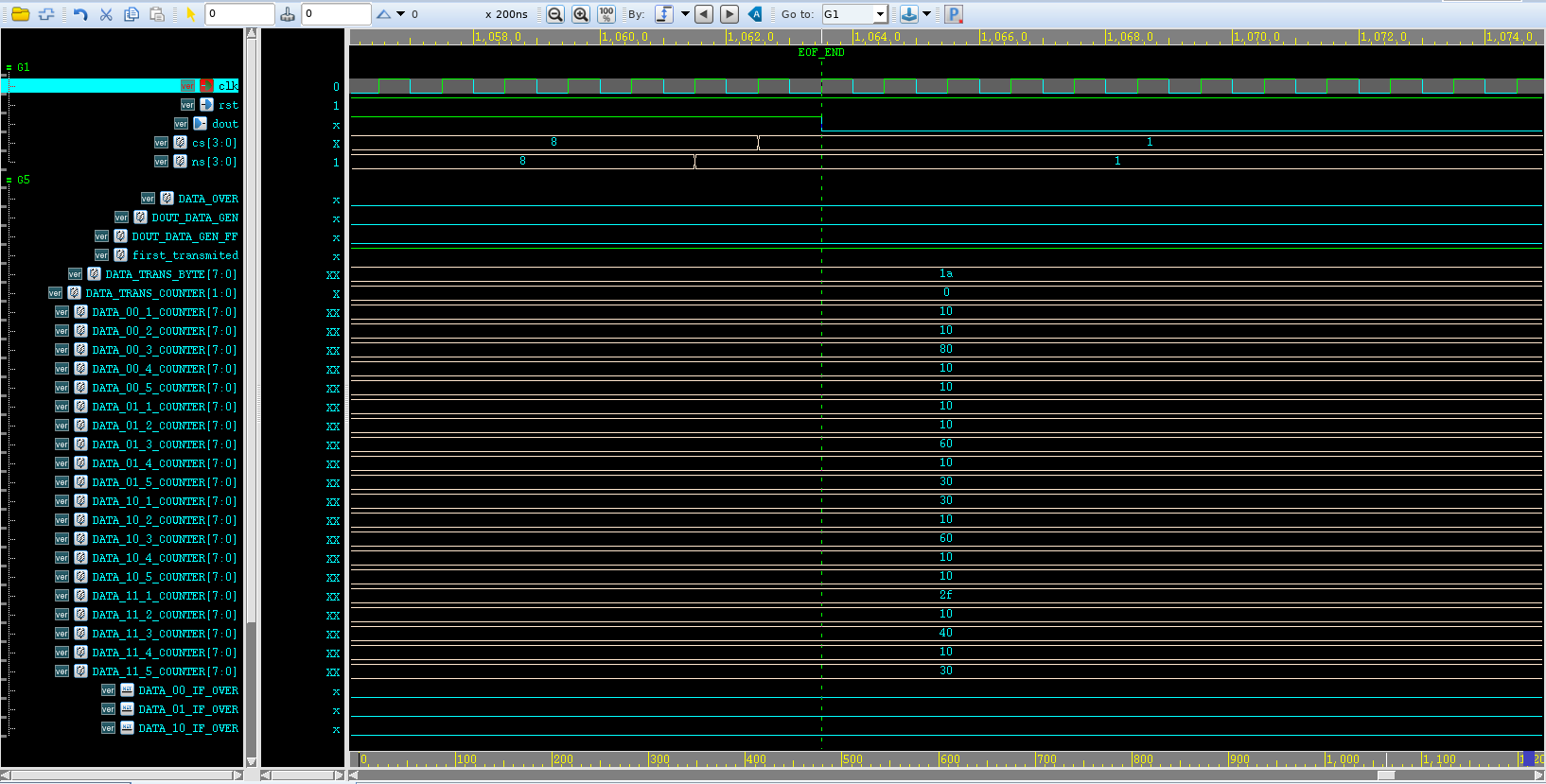
Task: Collapse the G5 signal group
Action: [x=9, y=180]
